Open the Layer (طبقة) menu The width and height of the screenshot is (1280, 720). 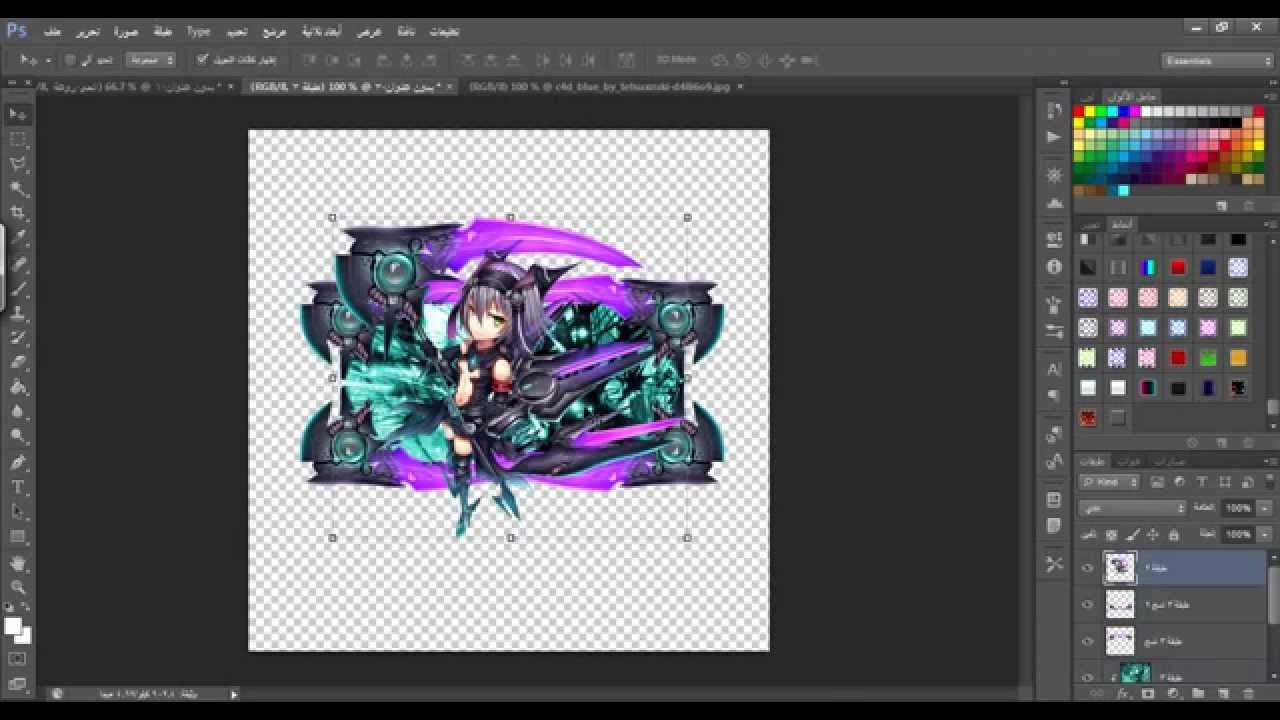pos(163,31)
